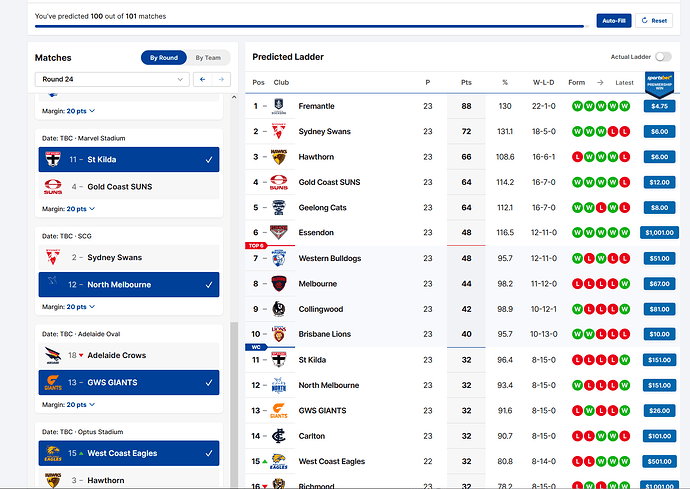The image size is (690, 489).
Task: Click the West Coast Eagles logo in ladder
Action: pyautogui.click(x=279, y=461)
